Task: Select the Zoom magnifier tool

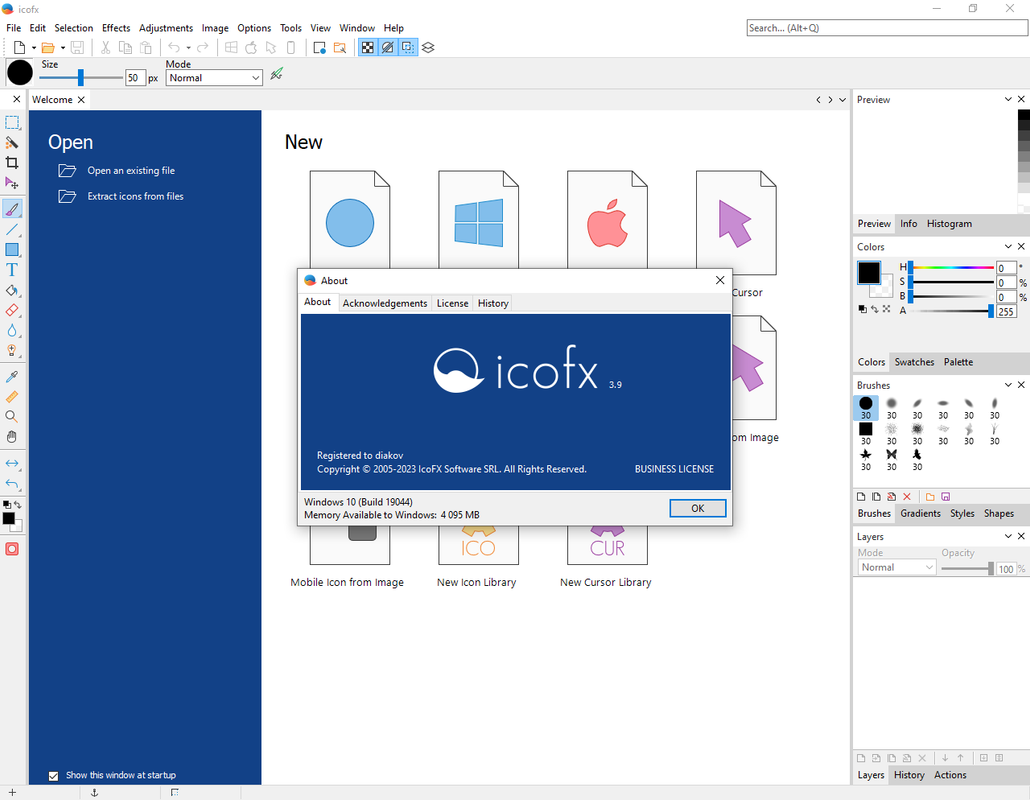Action: [x=12, y=416]
